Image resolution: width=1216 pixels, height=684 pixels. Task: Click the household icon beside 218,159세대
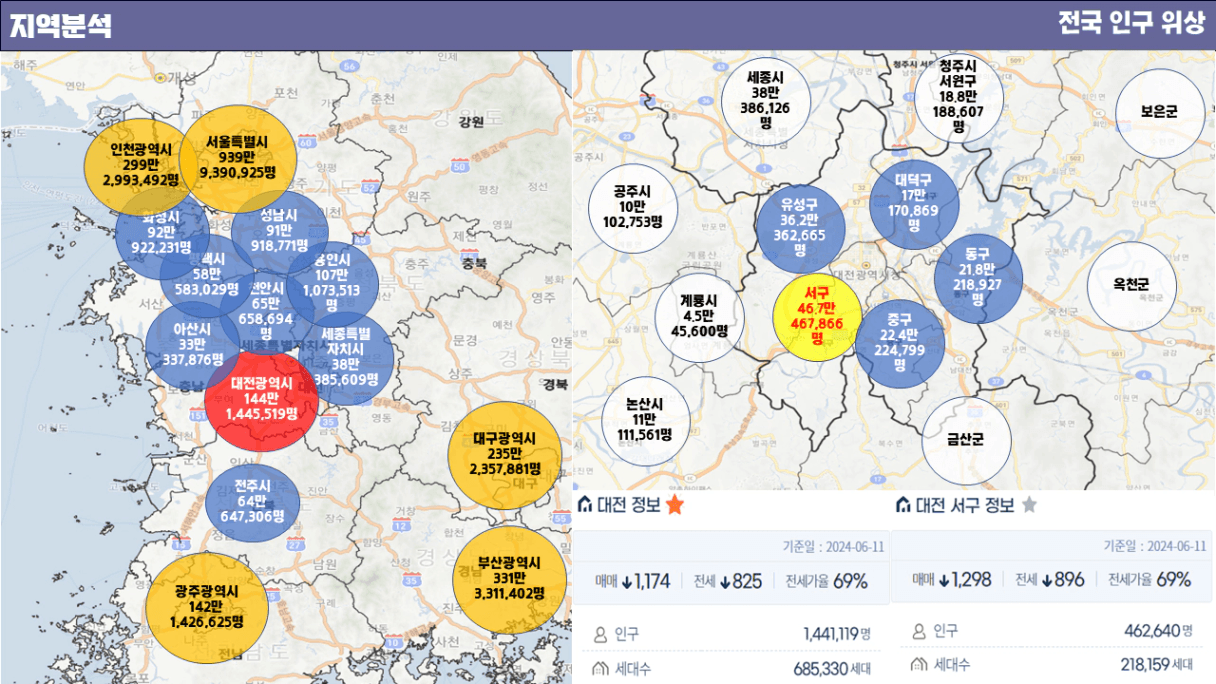(919, 664)
